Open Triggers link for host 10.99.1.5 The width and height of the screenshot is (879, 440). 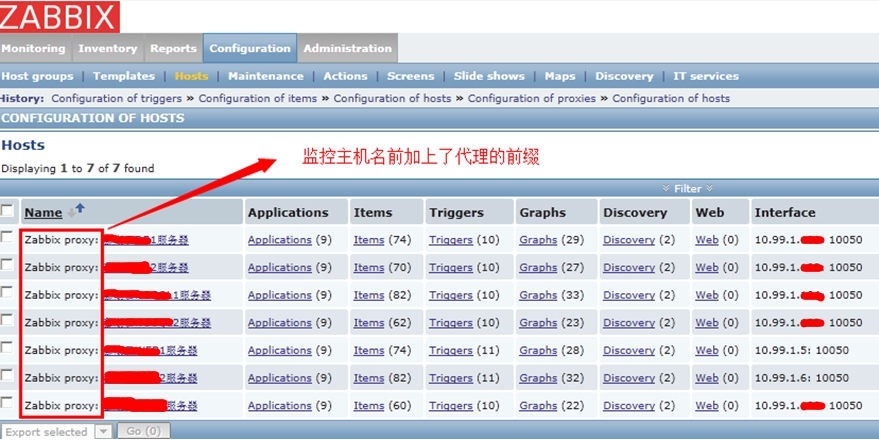(x=451, y=350)
